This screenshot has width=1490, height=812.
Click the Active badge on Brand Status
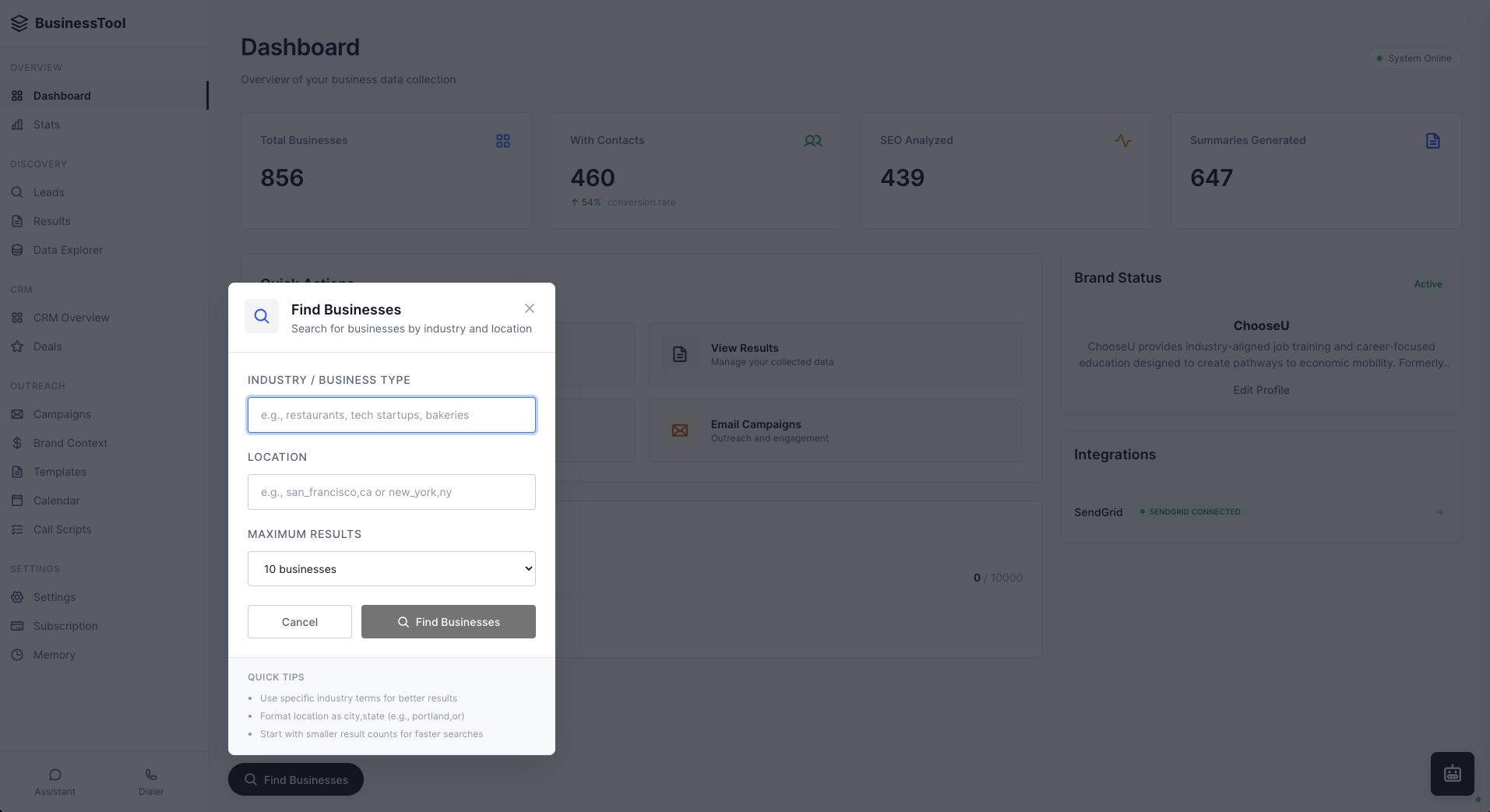[x=1428, y=283]
